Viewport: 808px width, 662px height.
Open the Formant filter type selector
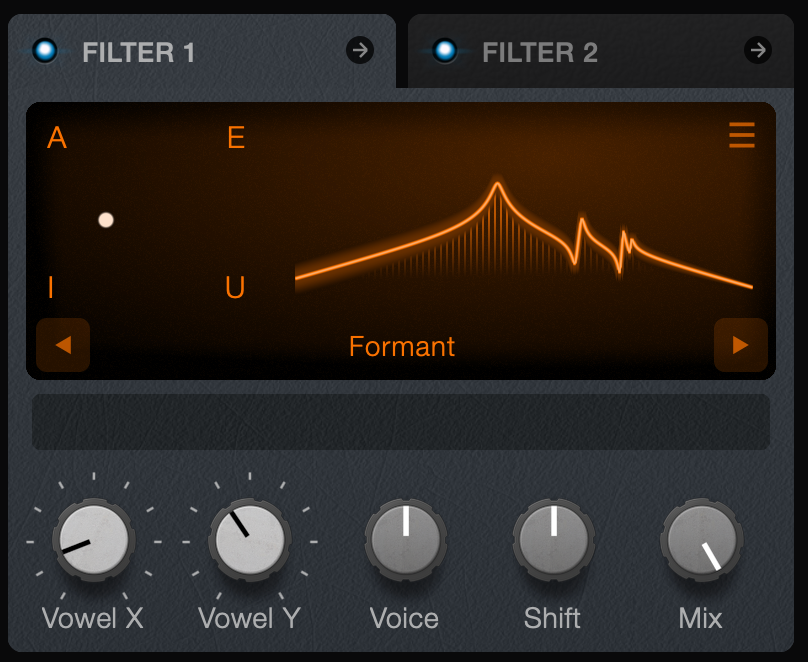pyautogui.click(x=402, y=346)
